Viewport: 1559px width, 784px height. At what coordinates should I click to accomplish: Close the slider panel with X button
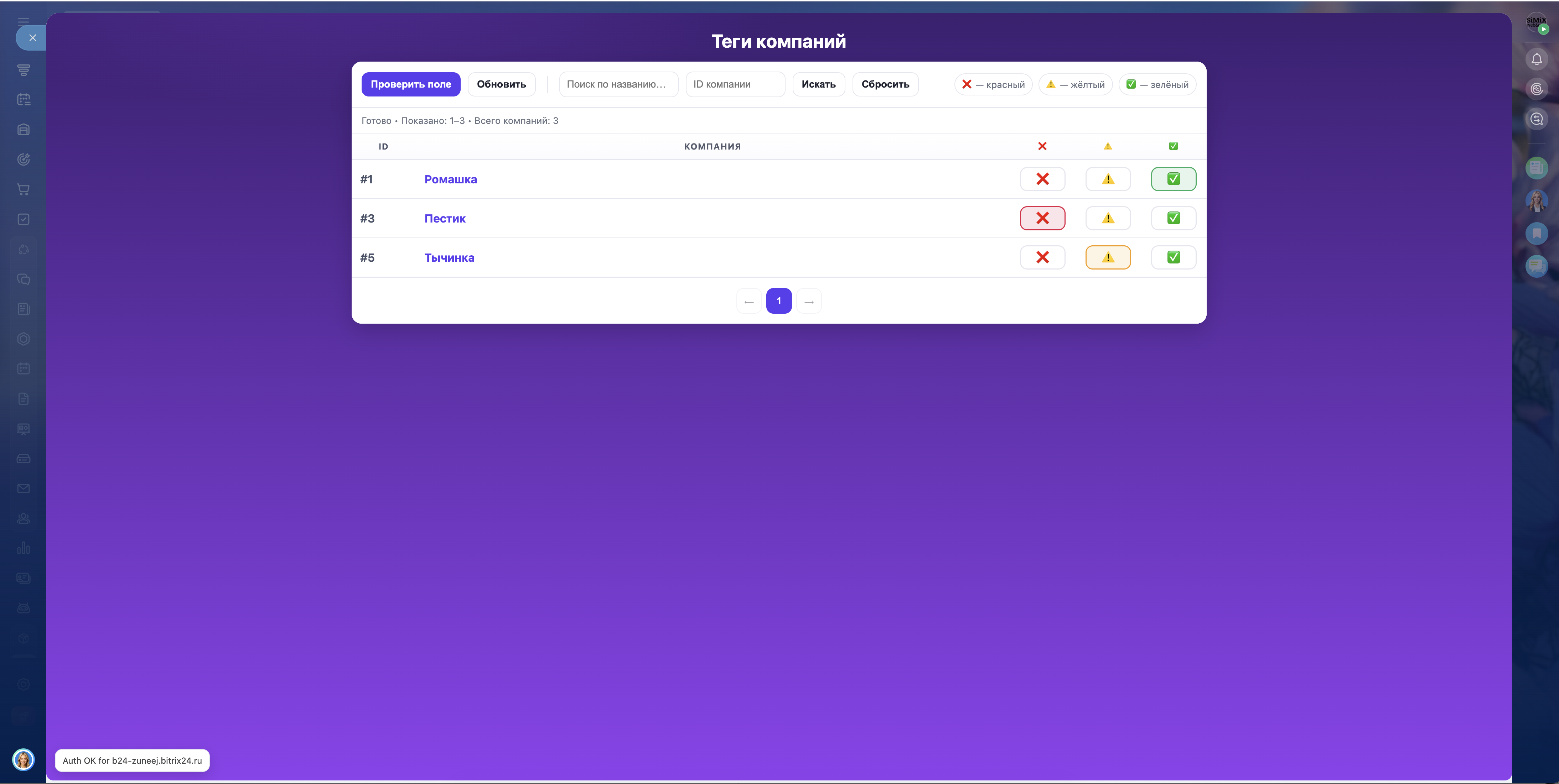point(33,38)
